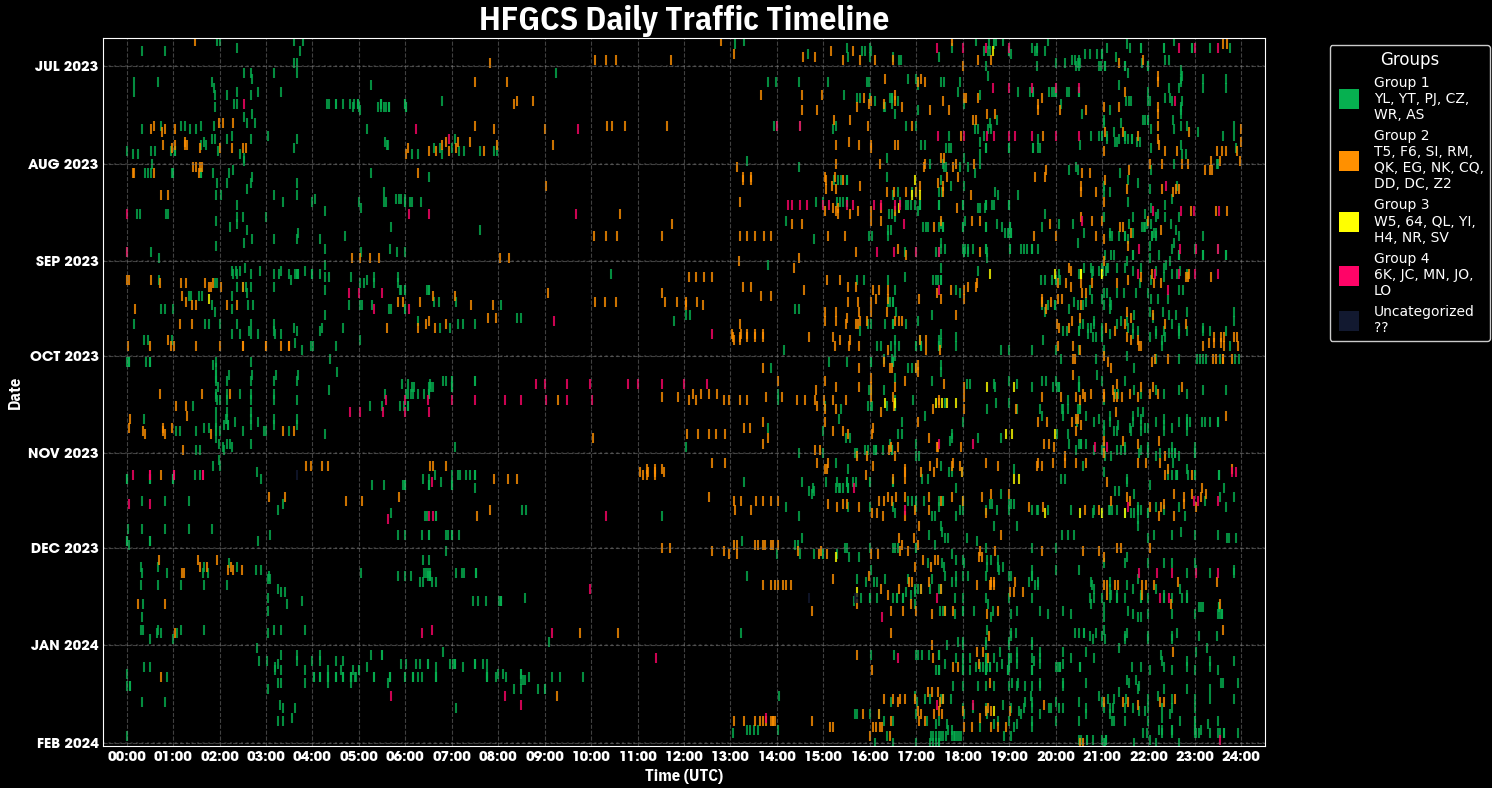Click the '12:00' x-axis tick label
This screenshot has width=1492, height=788.
pos(684,757)
